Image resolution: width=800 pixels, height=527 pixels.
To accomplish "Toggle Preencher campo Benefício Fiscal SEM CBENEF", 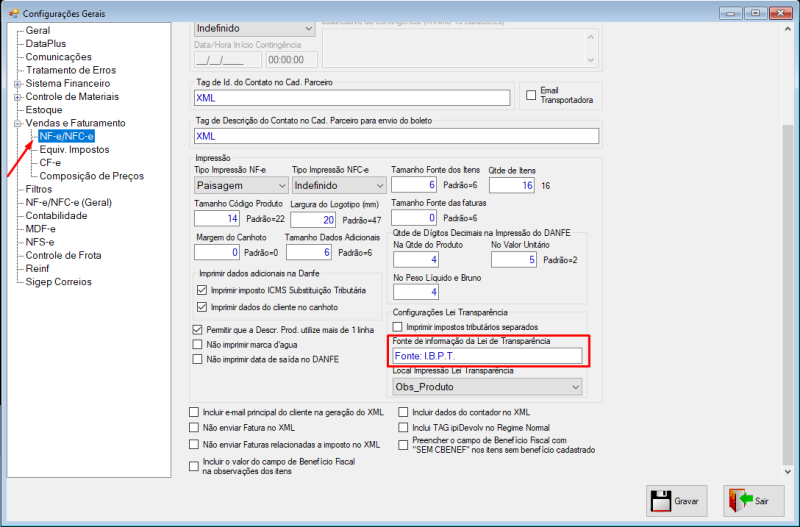I will pos(404,445).
